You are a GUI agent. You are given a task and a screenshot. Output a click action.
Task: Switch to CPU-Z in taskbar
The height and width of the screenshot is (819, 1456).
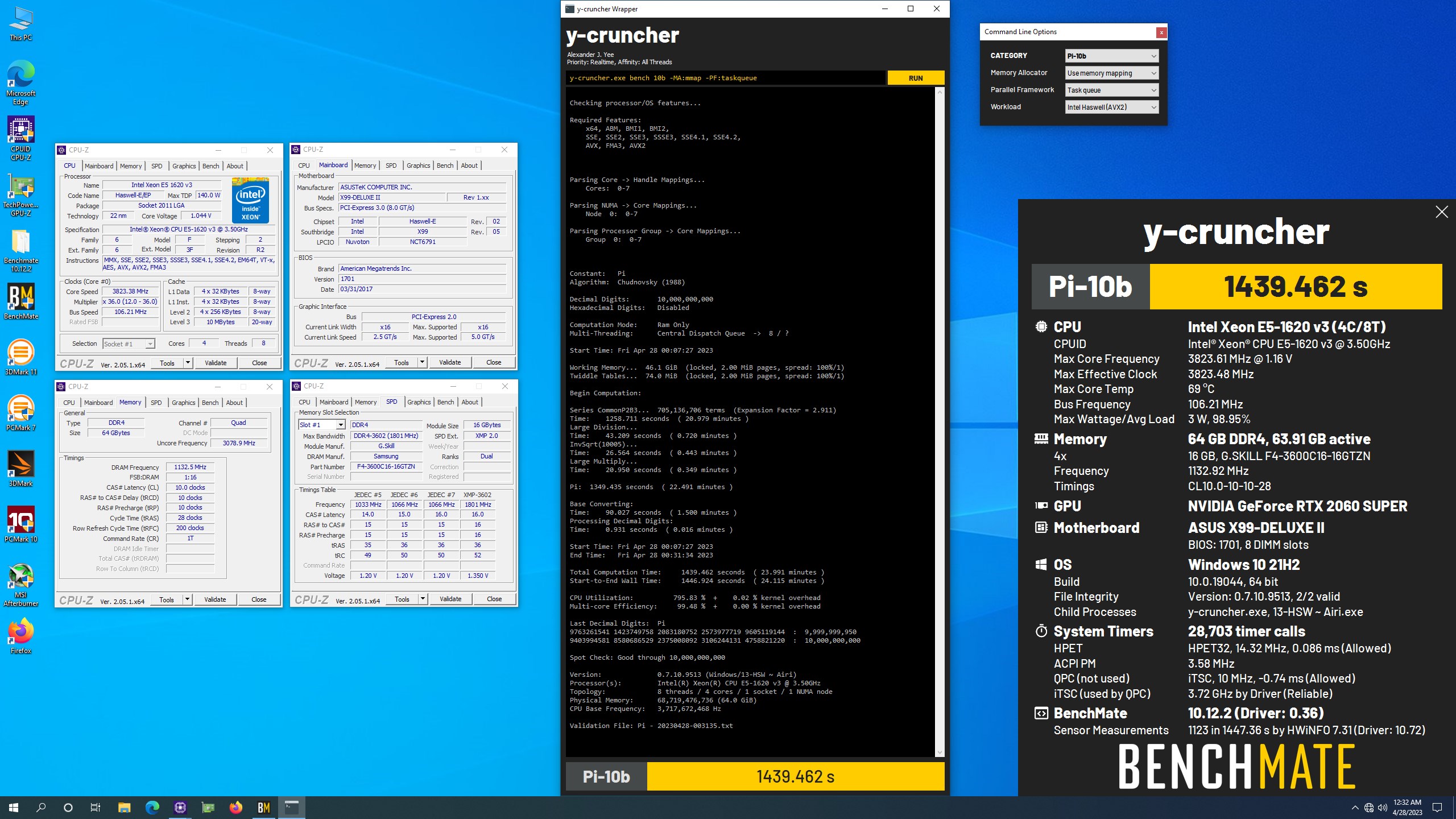(180, 808)
